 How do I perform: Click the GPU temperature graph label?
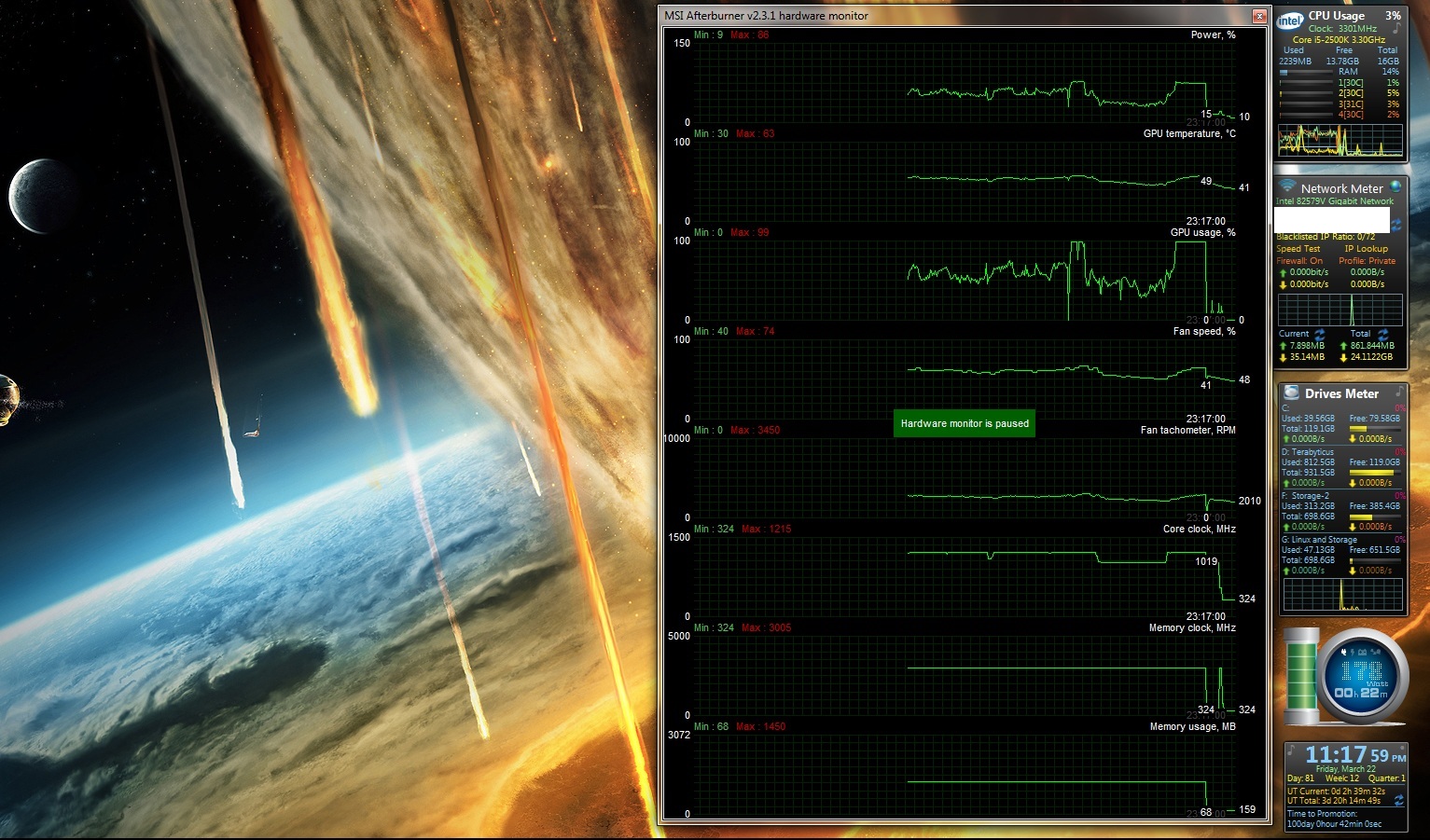1189,134
